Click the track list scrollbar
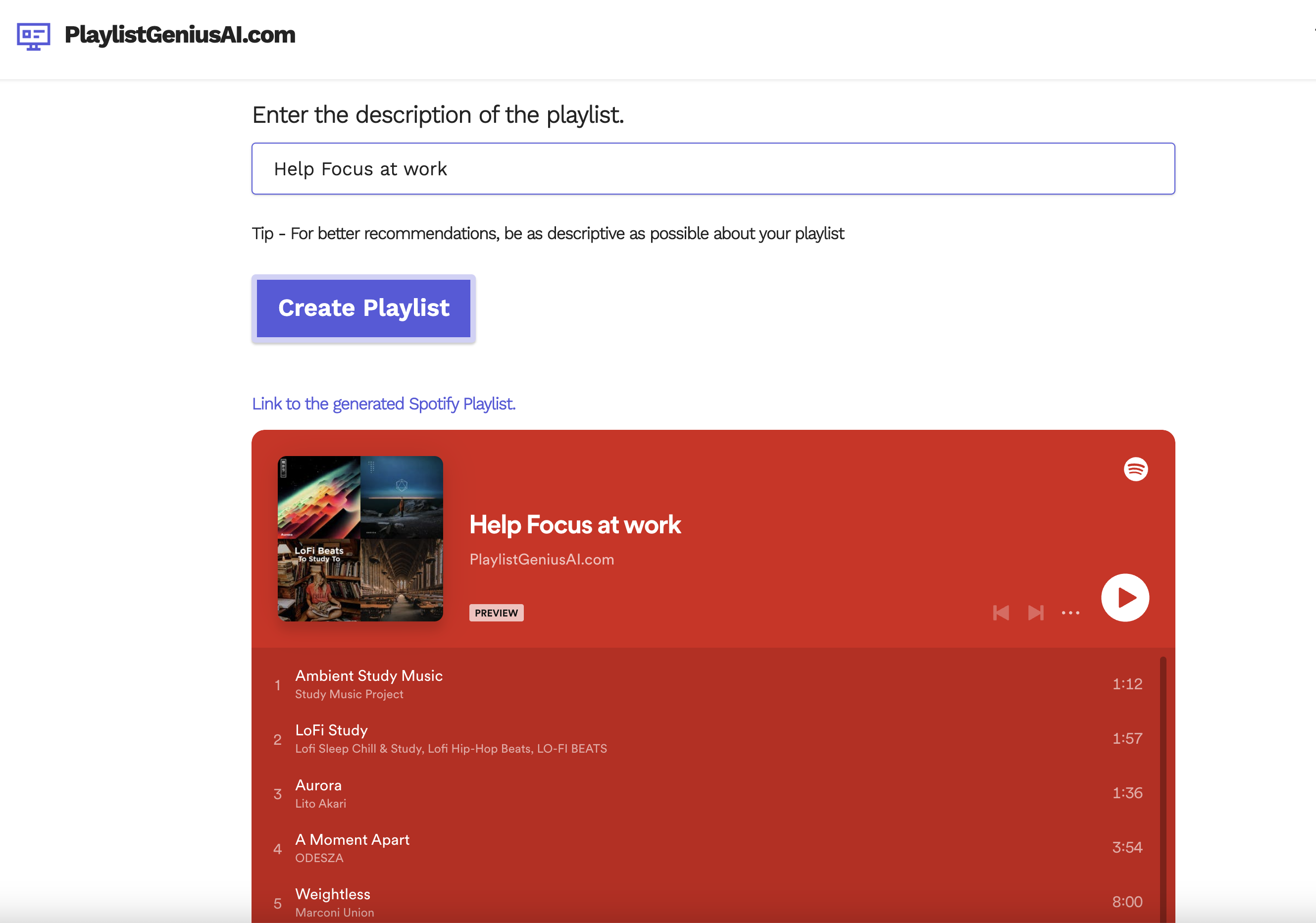This screenshot has width=1316, height=923. pos(1163,789)
